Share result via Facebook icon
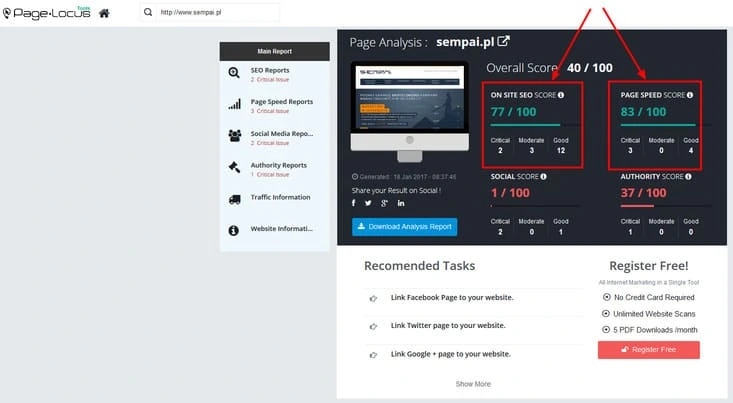 (353, 203)
